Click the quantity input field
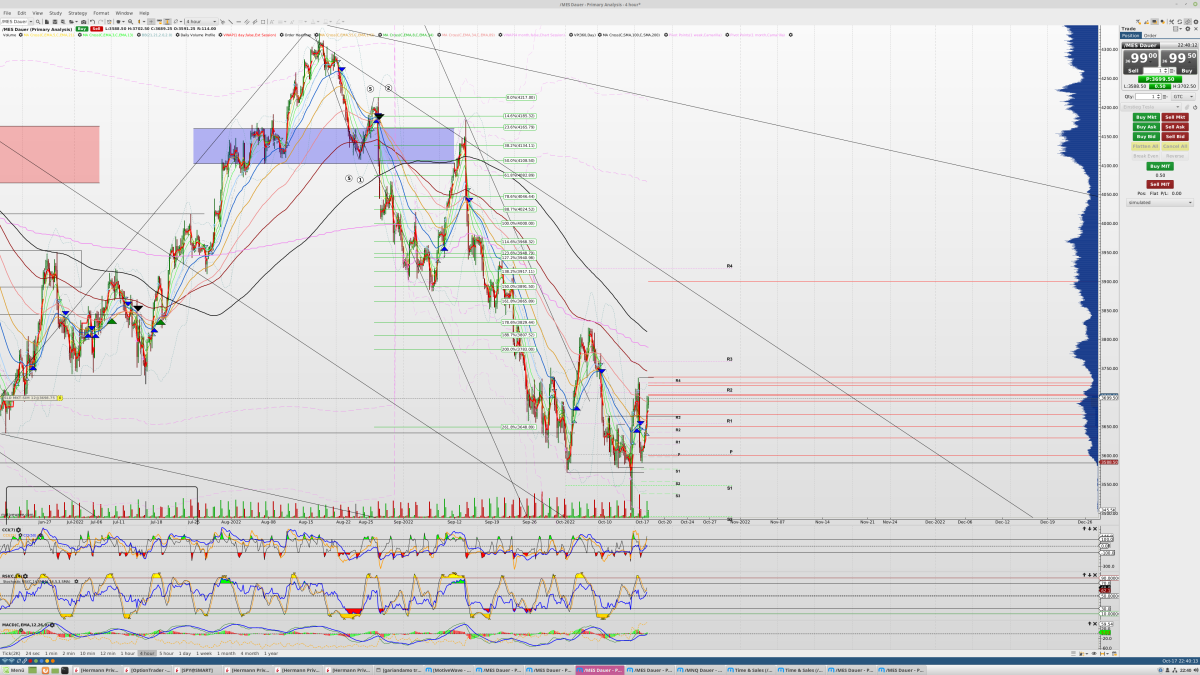 [1146, 97]
